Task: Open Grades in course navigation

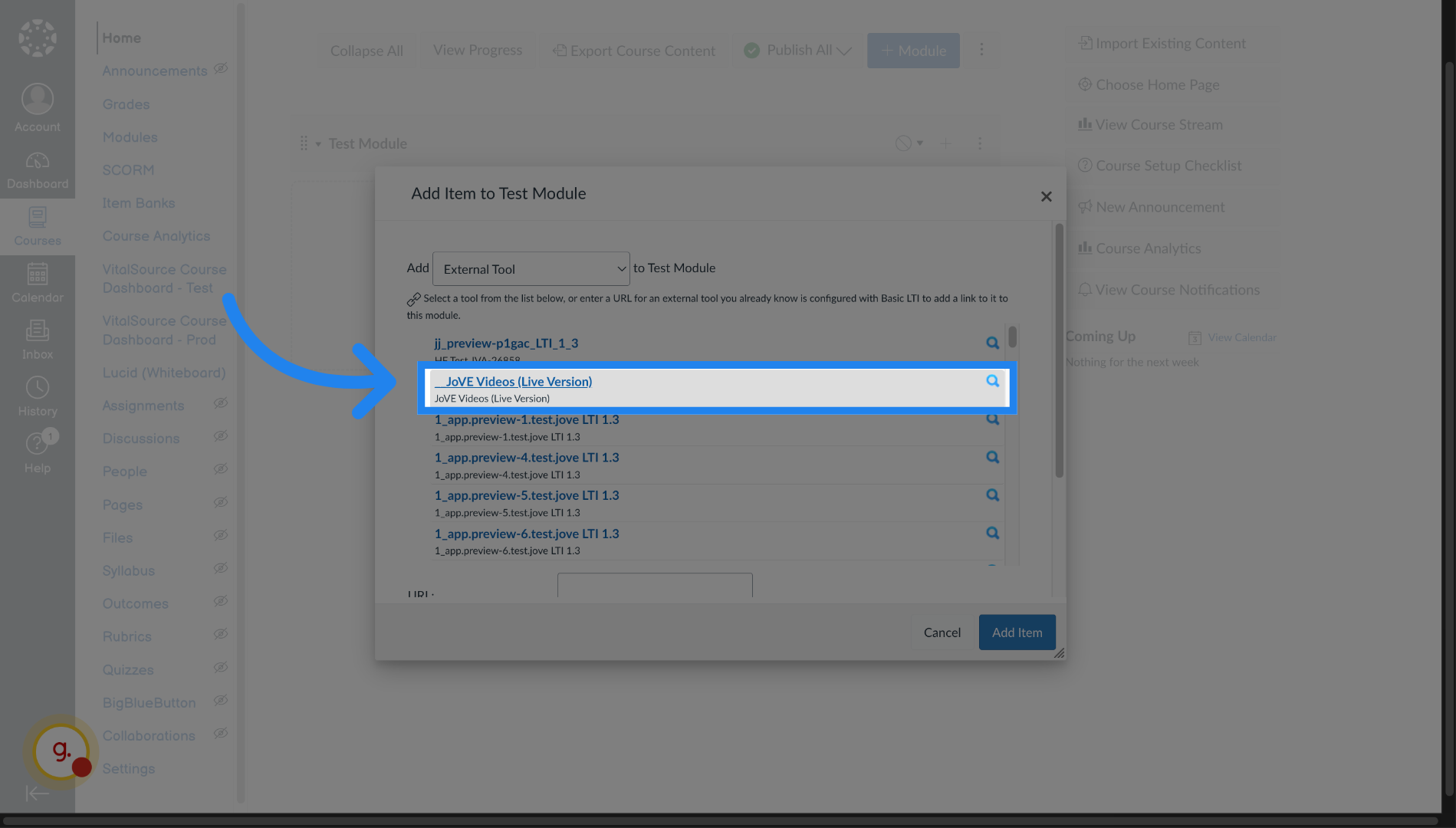Action: coord(126,103)
